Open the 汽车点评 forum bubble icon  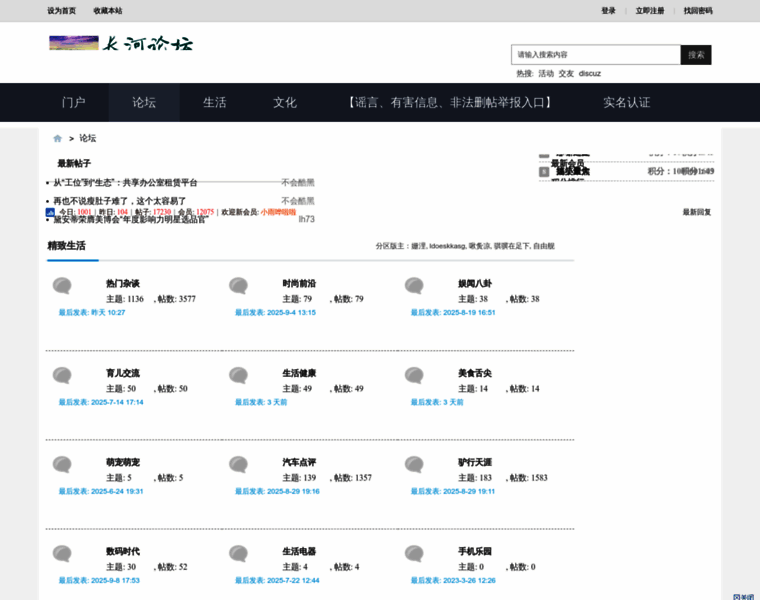click(238, 464)
